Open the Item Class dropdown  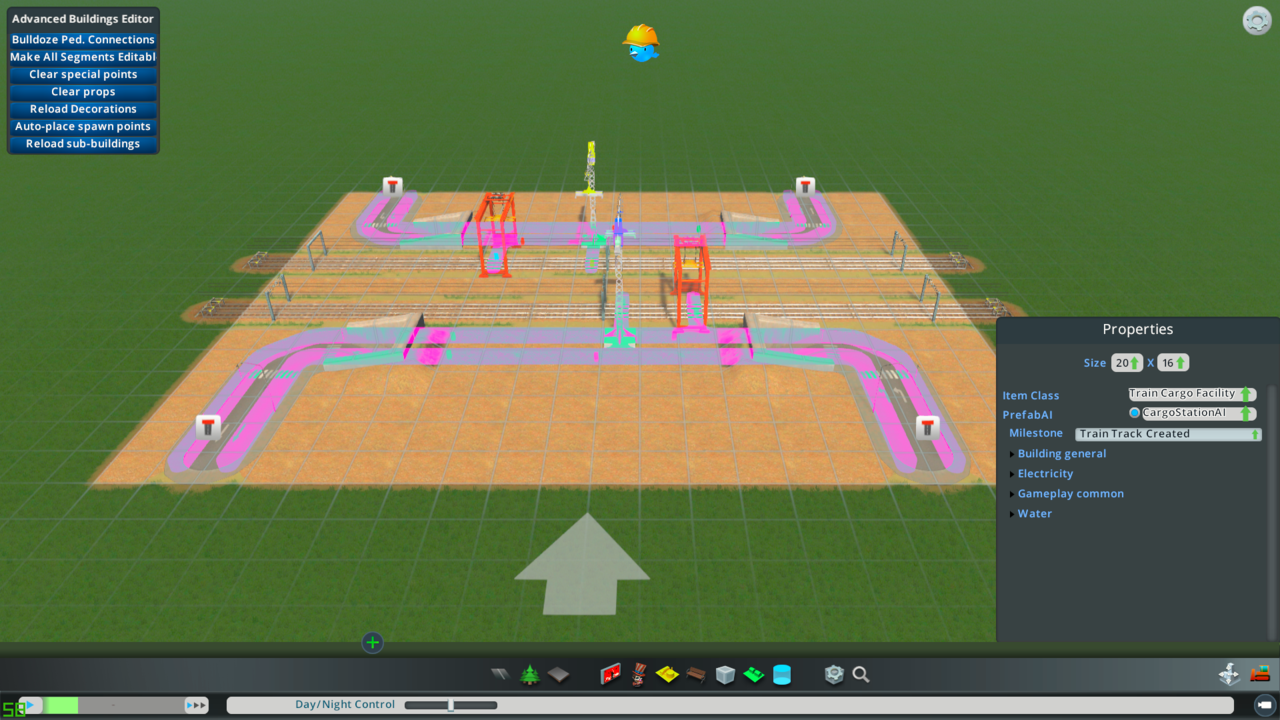pos(1192,394)
